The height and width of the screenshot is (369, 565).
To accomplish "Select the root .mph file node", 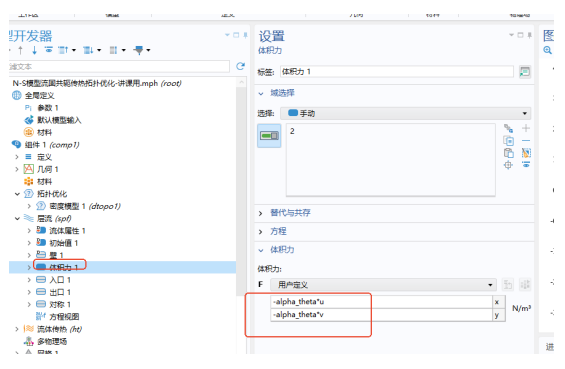I will tap(97, 83).
